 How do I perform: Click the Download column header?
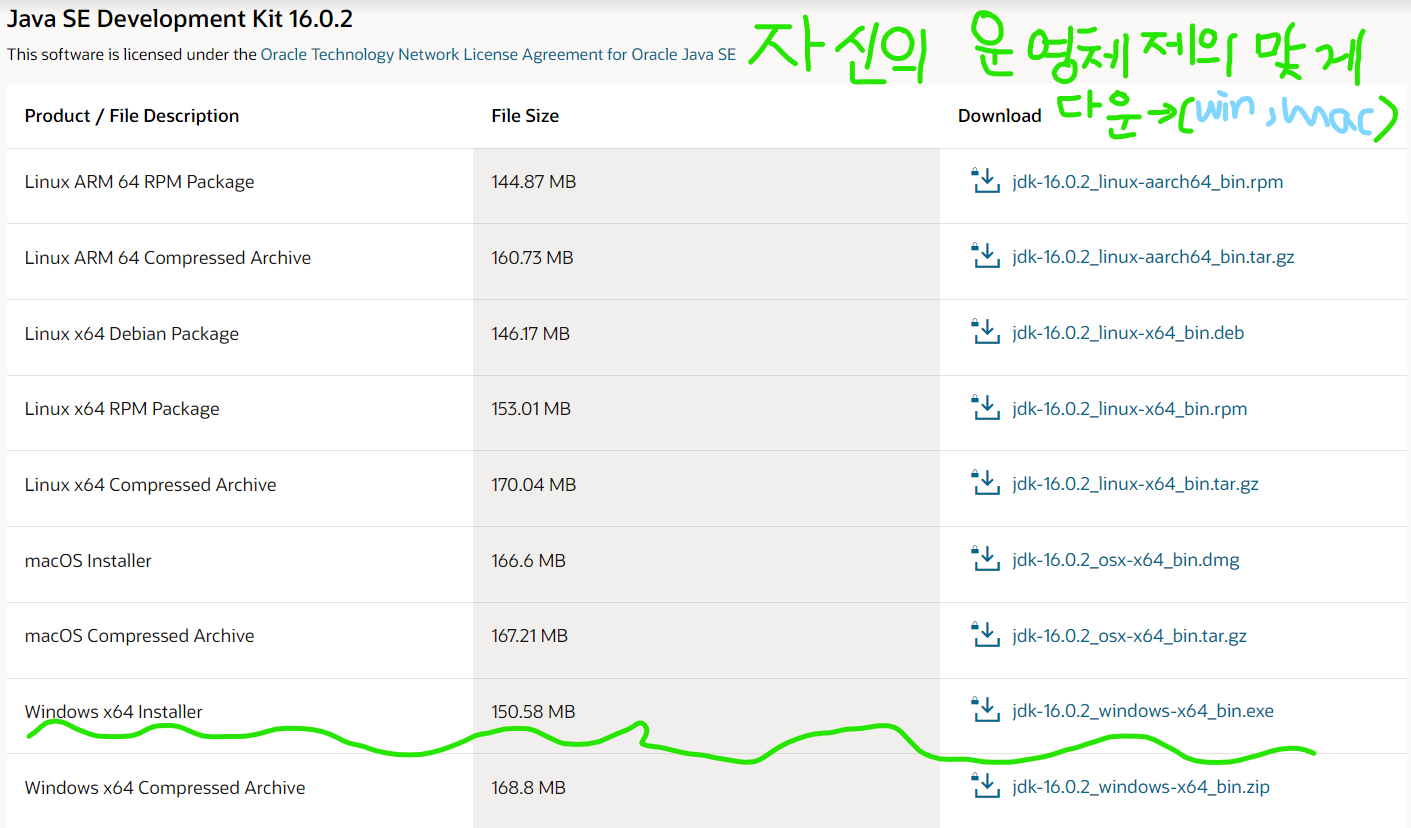pos(1000,116)
